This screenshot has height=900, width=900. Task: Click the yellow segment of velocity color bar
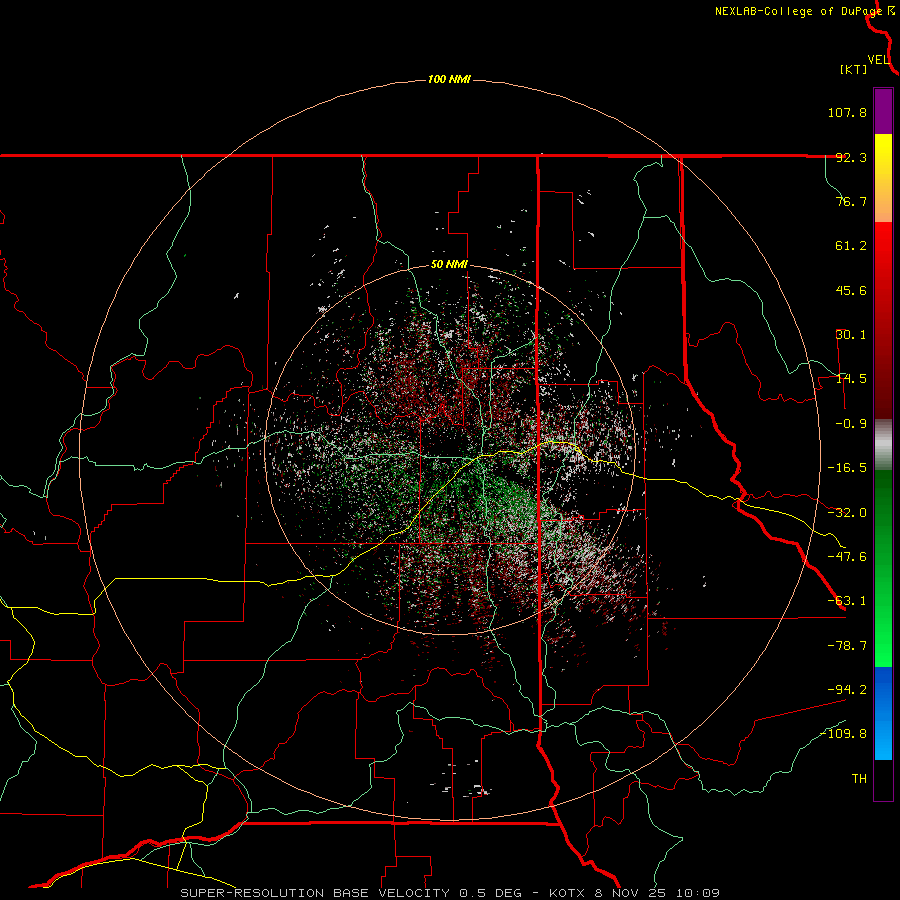coord(883,178)
